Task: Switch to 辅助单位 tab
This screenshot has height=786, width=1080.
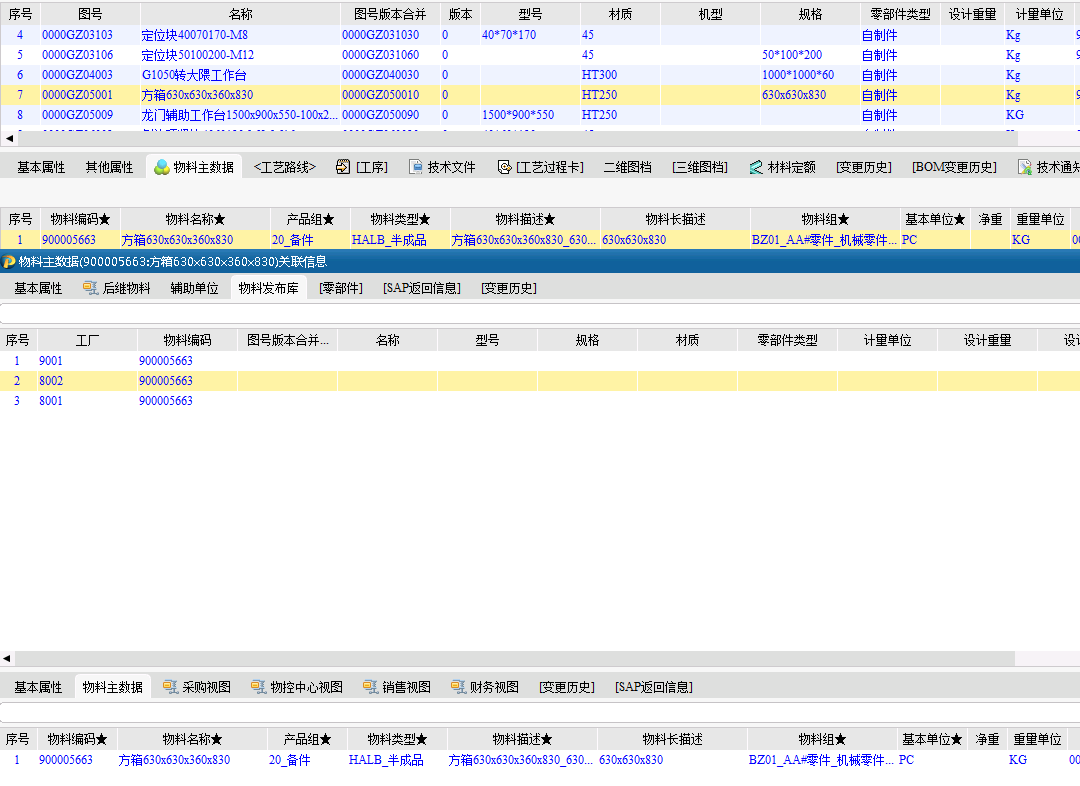Action: [x=194, y=288]
